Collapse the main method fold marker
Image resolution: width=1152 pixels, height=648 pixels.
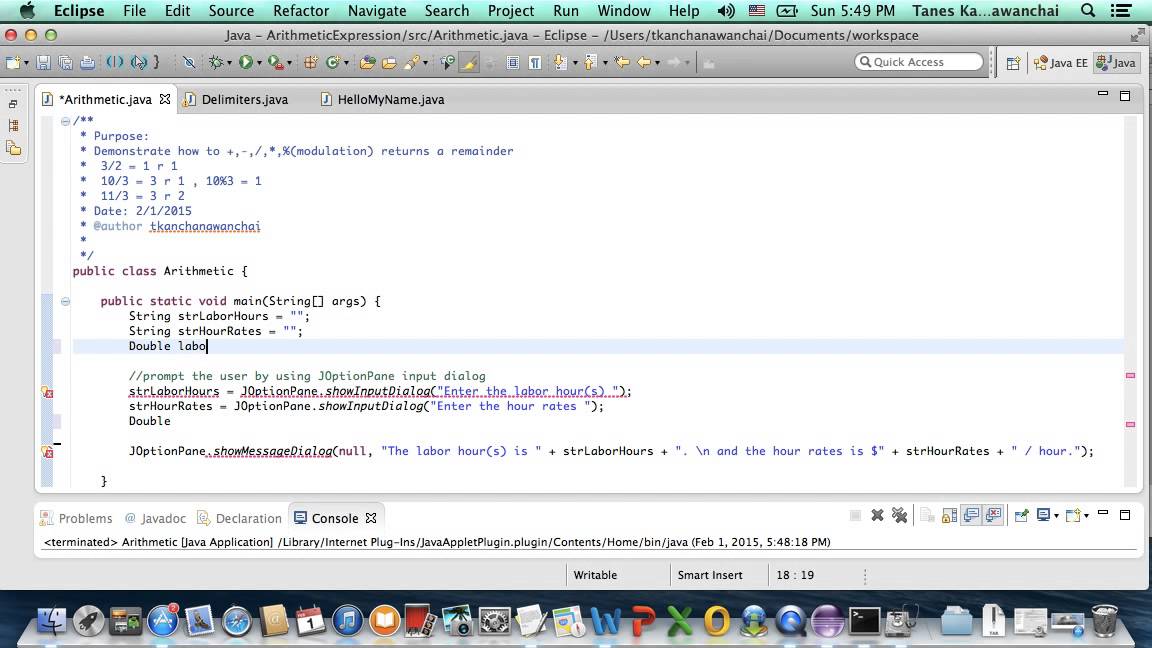(65, 301)
